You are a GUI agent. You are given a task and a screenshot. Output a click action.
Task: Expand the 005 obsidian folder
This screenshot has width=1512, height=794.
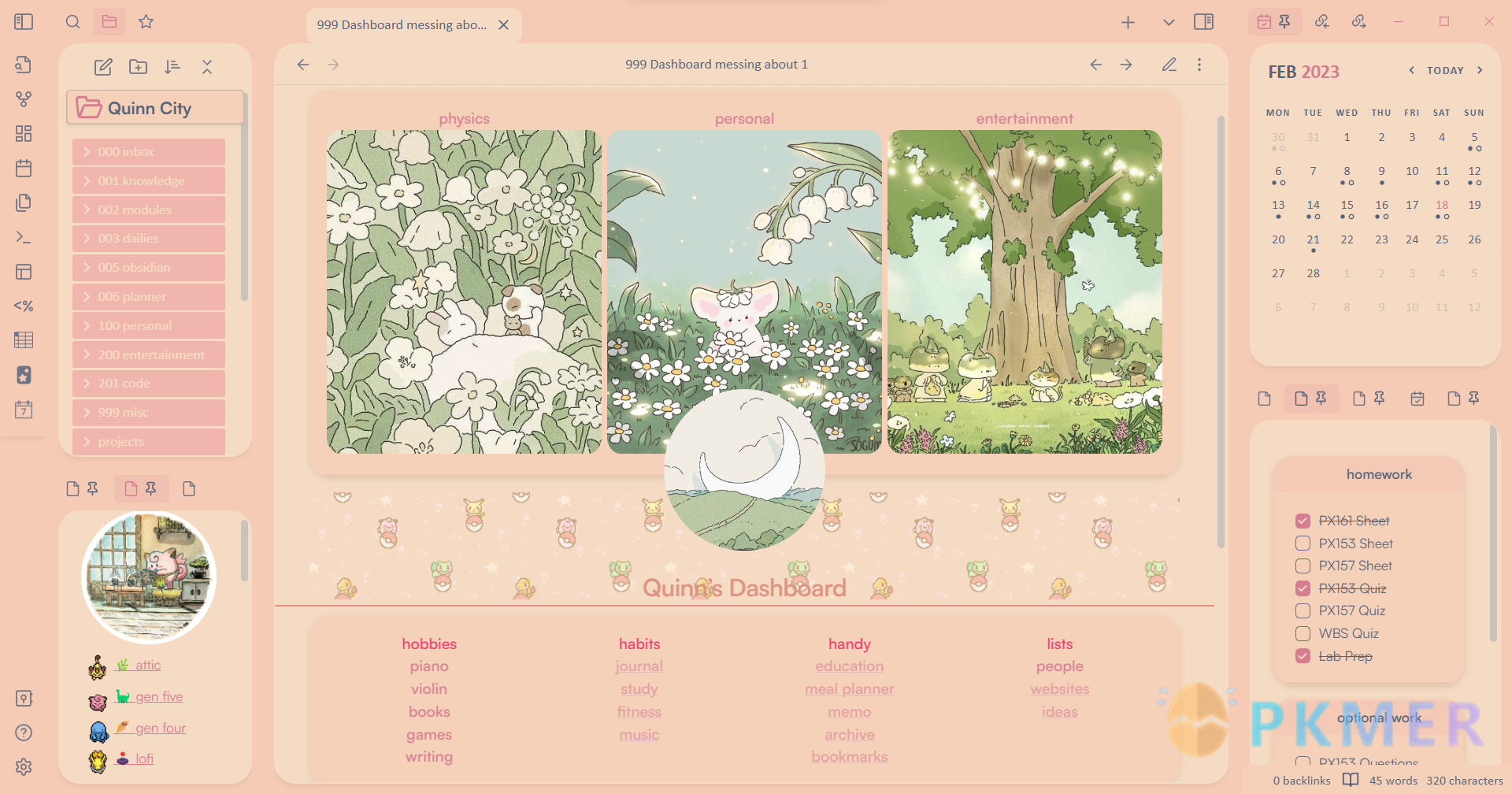149,267
